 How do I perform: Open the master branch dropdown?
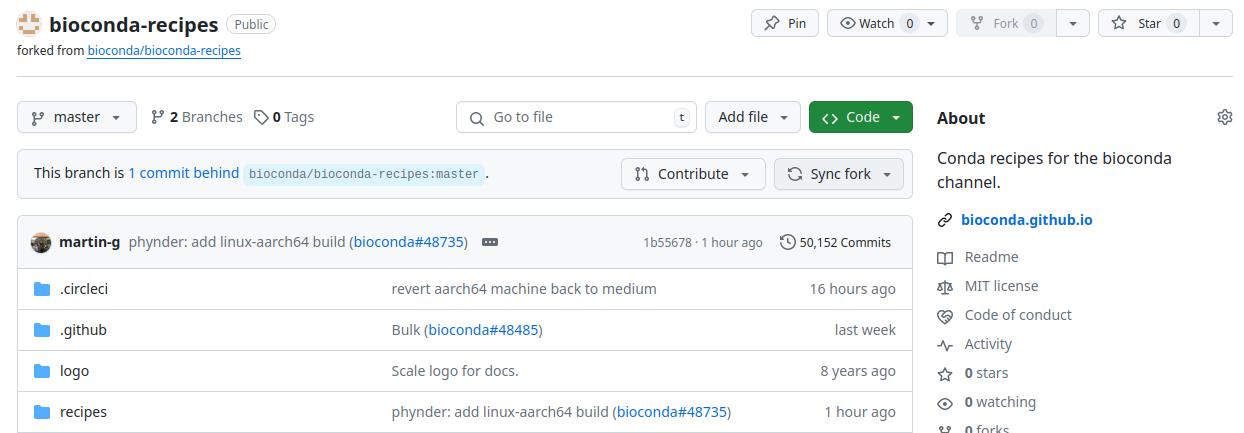(x=77, y=117)
